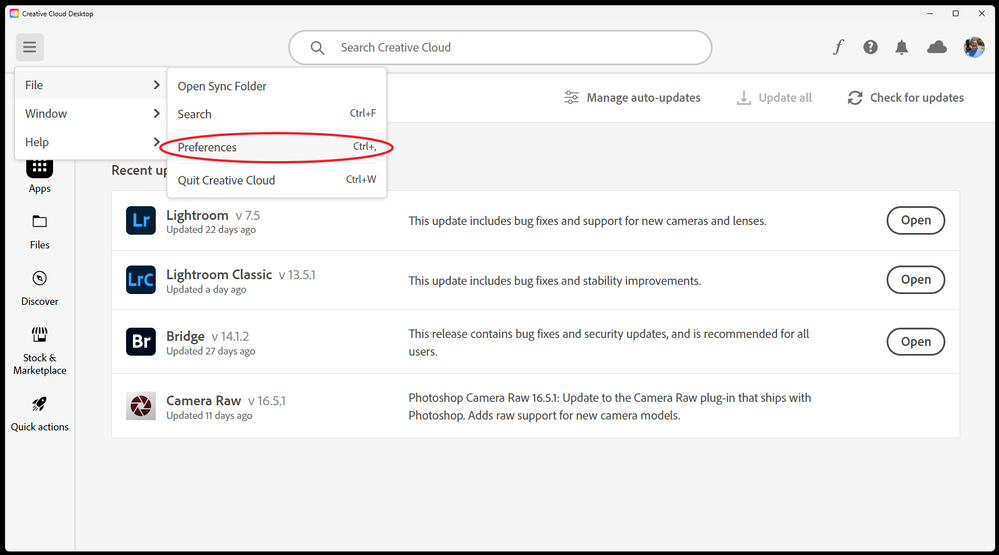
Task: Click the Lightroom update description text
Action: point(587,221)
